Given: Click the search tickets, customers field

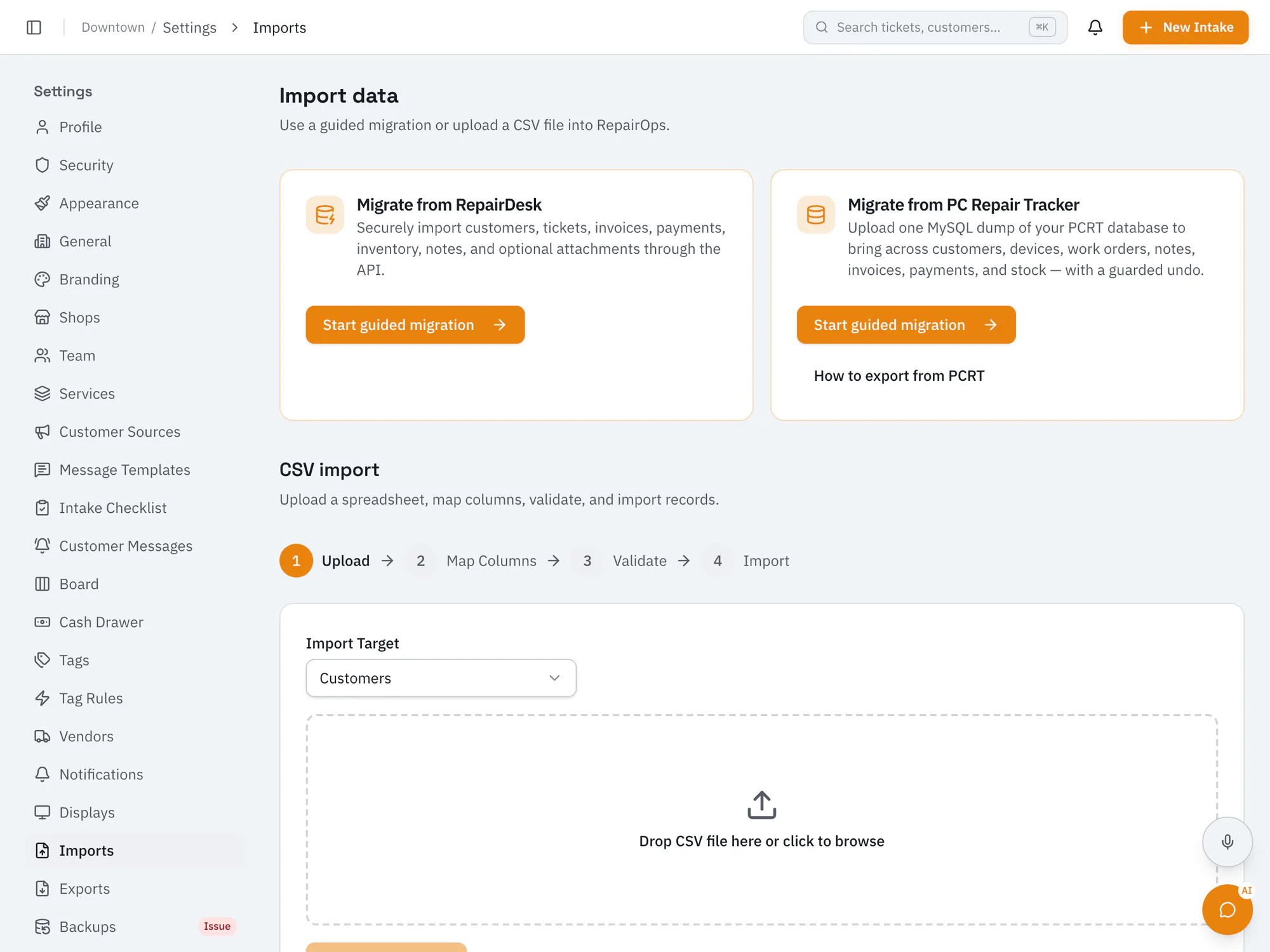Looking at the screenshot, I should coord(935,27).
